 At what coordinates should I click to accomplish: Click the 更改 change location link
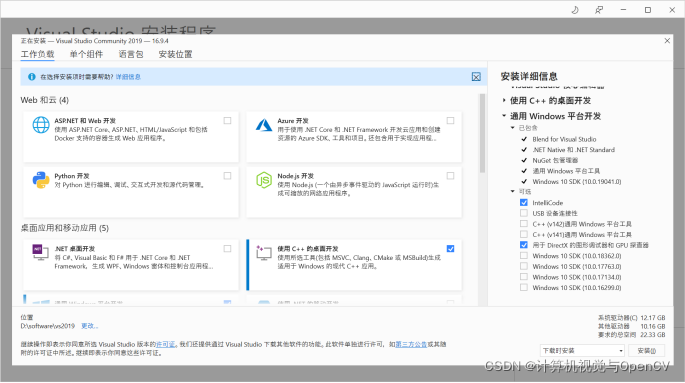[x=90, y=326]
